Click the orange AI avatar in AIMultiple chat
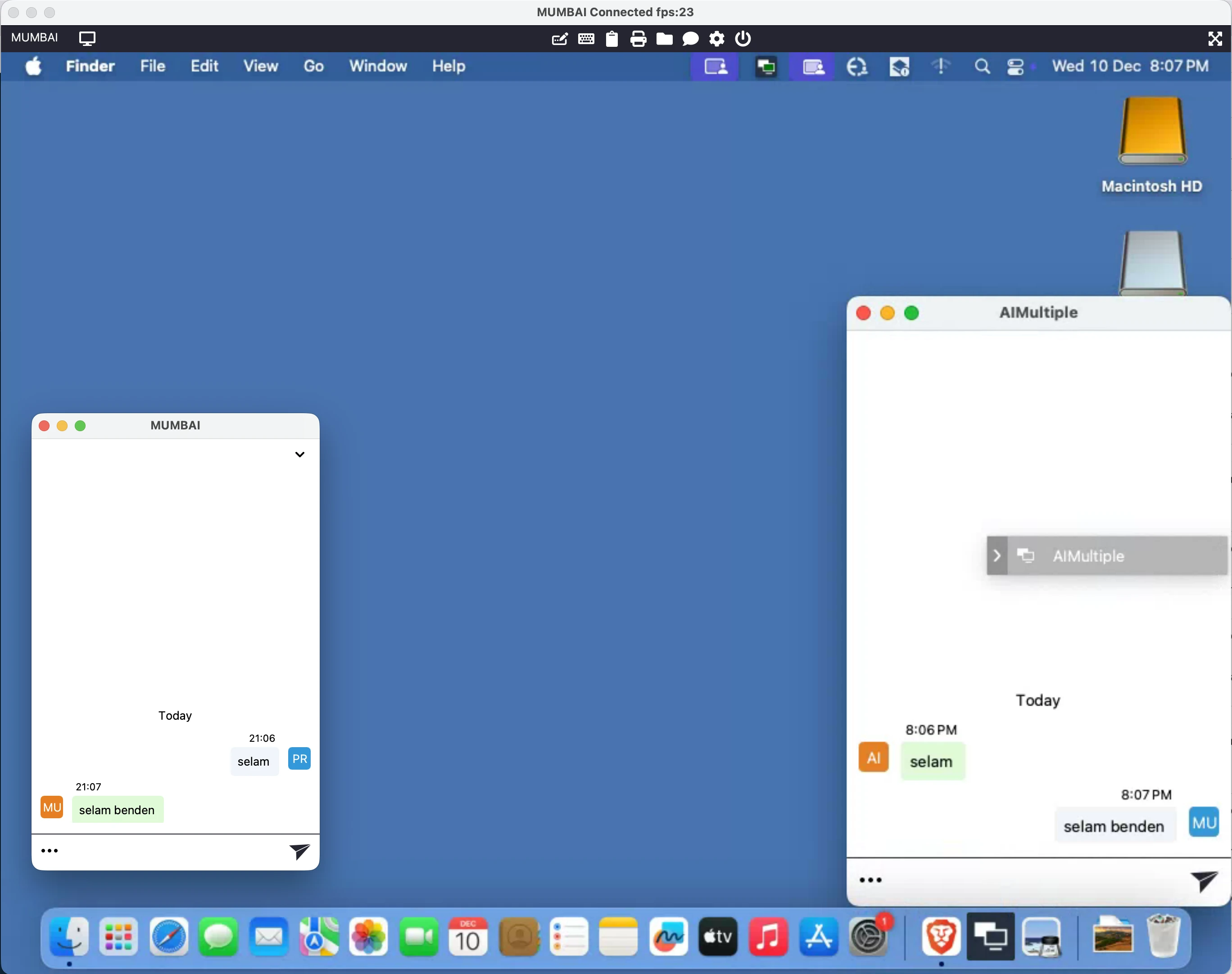 [873, 758]
